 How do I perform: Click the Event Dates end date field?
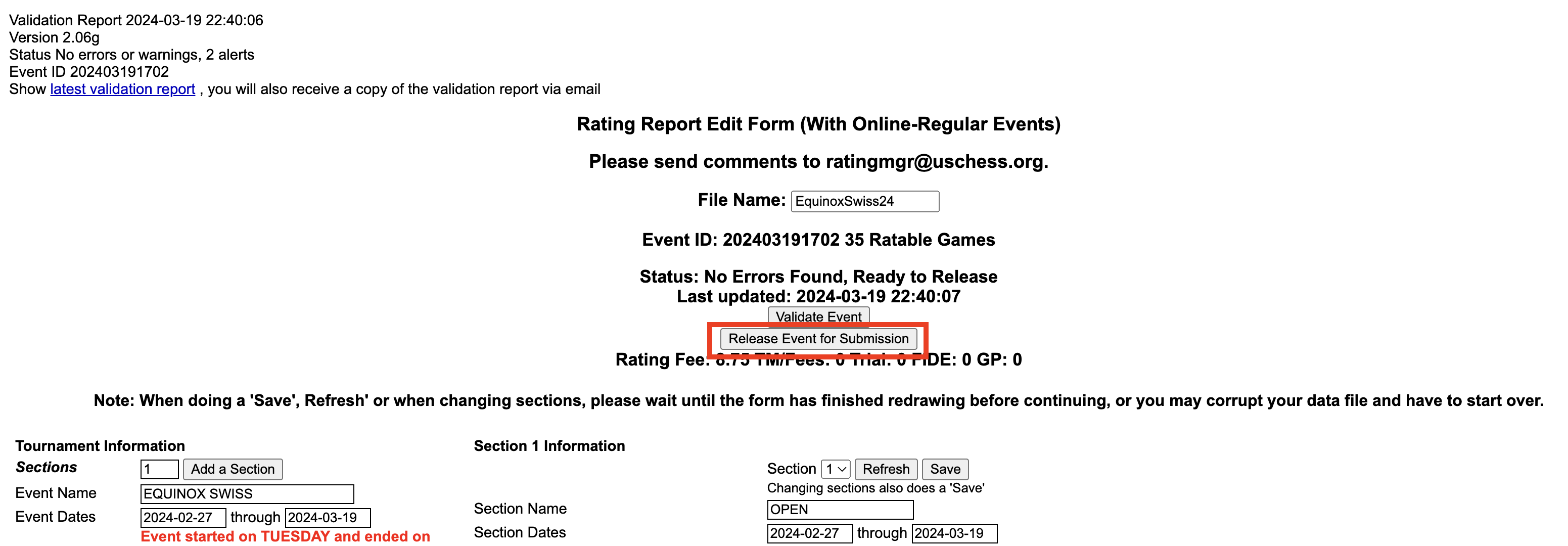click(328, 518)
